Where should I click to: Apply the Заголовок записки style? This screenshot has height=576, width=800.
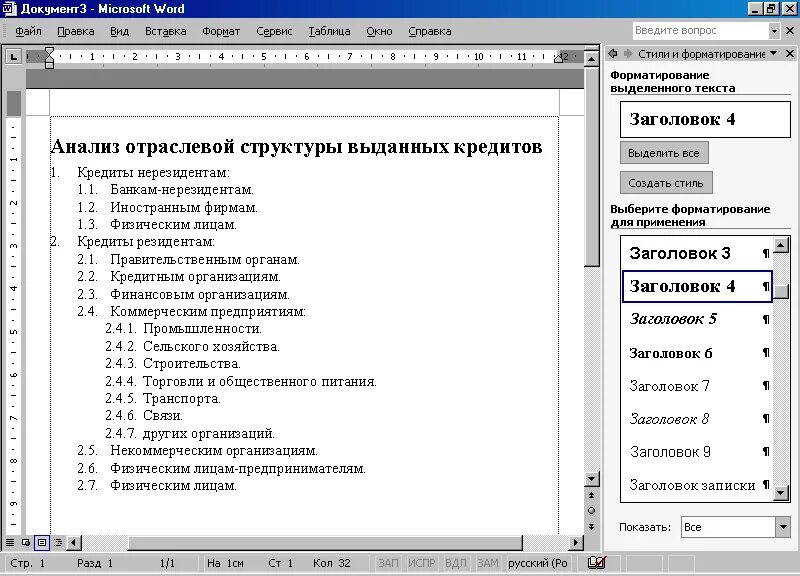click(x=697, y=485)
